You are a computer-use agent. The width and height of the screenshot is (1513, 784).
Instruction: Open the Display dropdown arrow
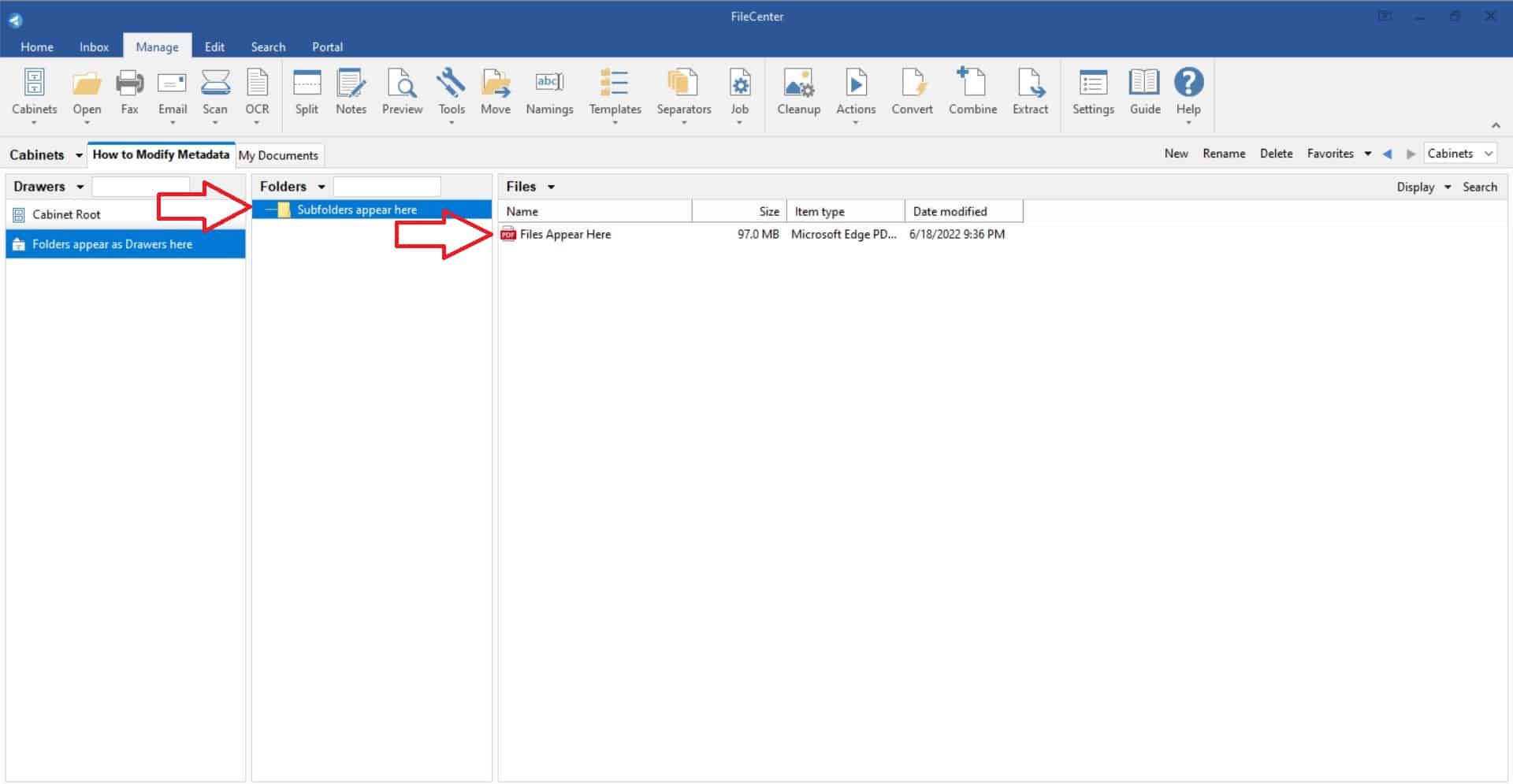click(x=1447, y=187)
